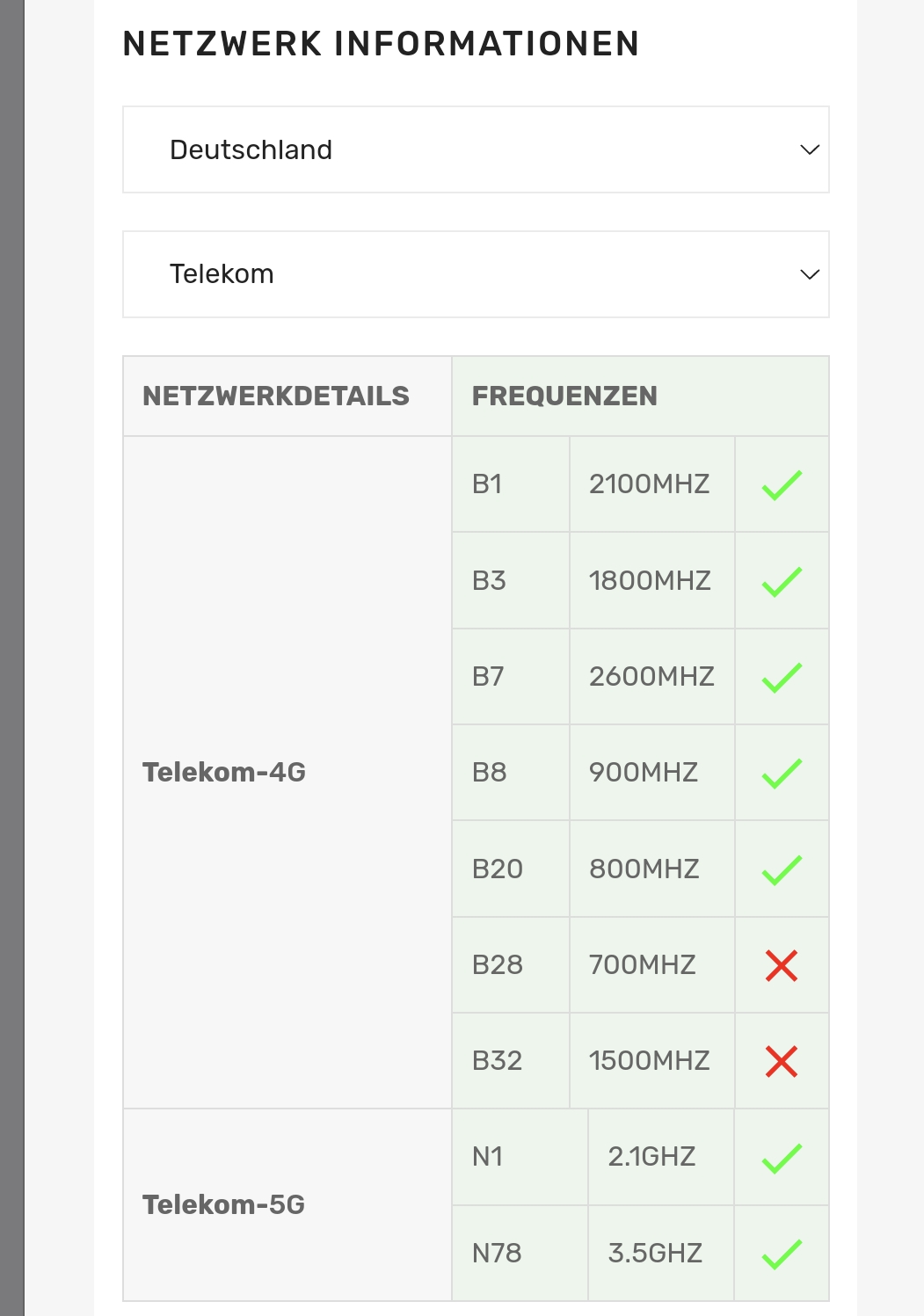Click the green checkmark for B8 900MHZ
Screen dimensions: 924x1316
[782, 773]
